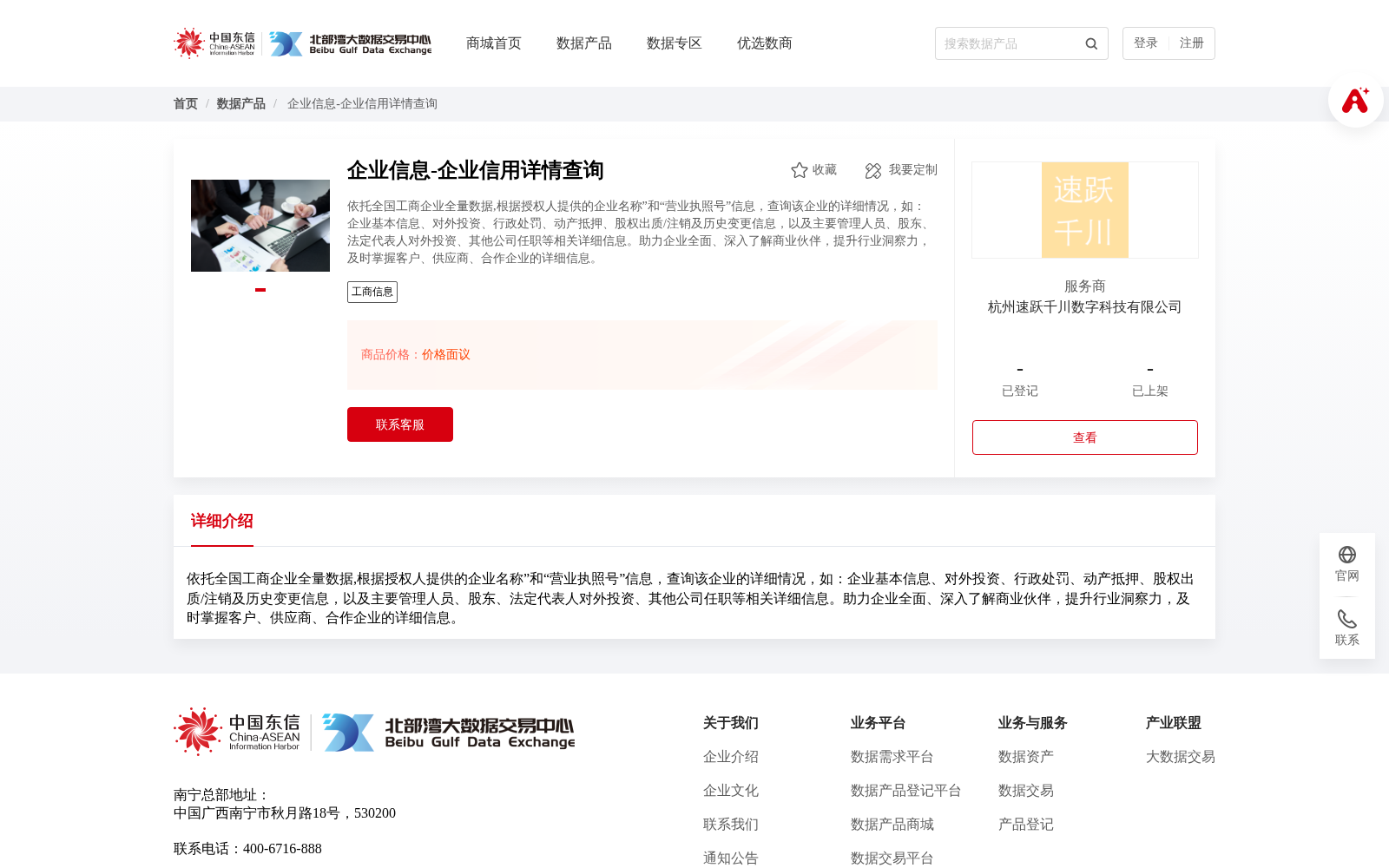Screen dimensions: 1389x868
Task: Open footer link 通知公告
Action: (731, 858)
